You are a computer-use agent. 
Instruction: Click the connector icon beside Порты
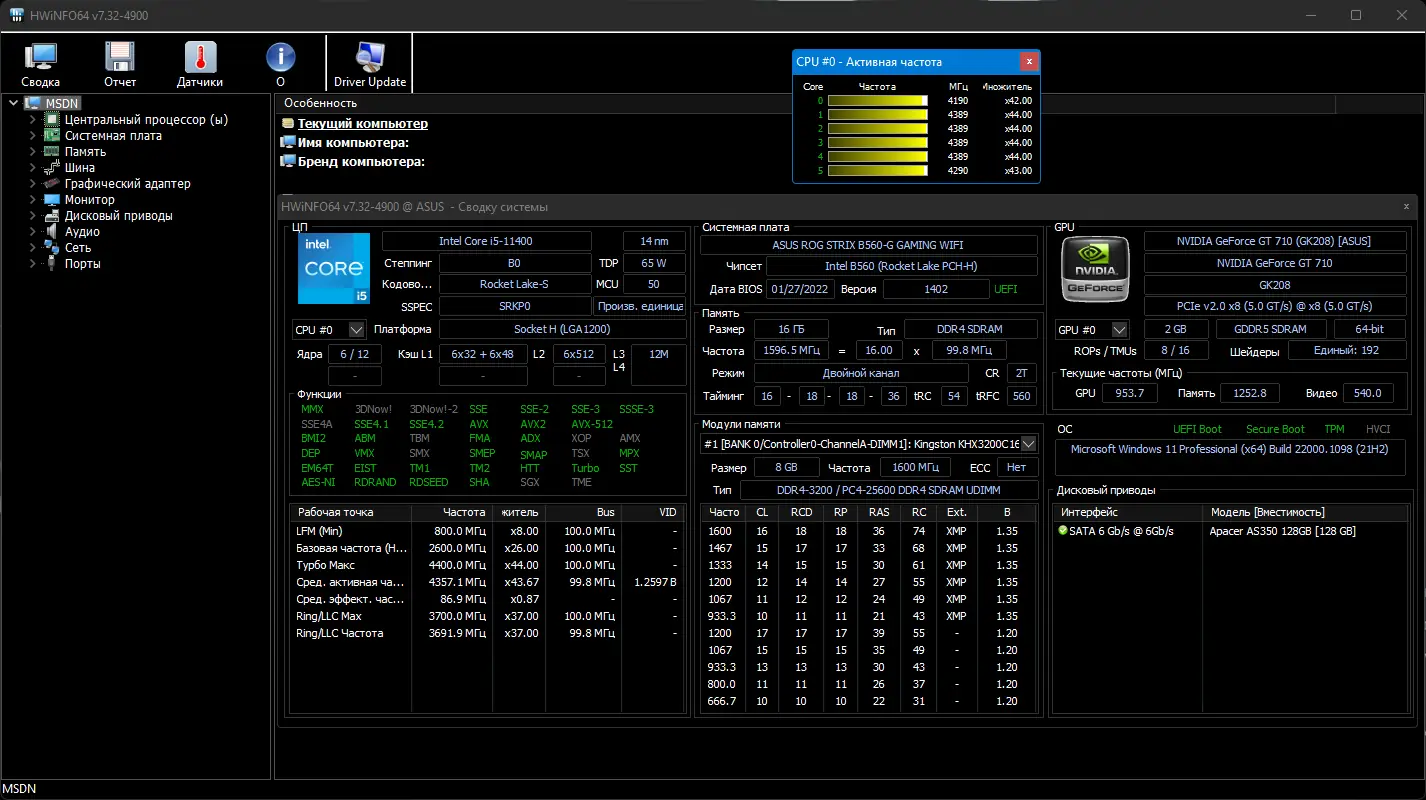tap(52, 263)
